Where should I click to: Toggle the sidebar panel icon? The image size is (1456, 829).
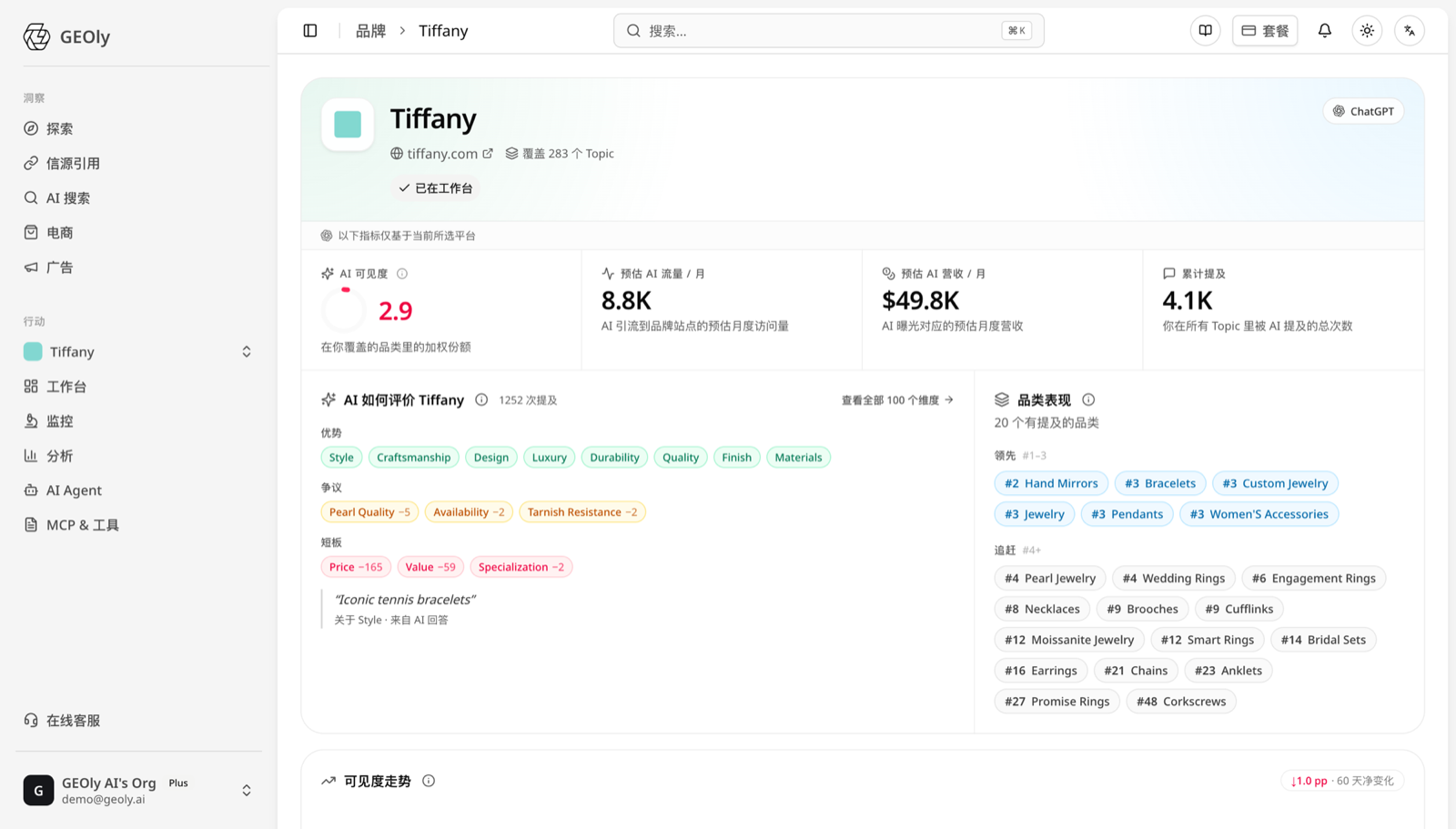click(x=310, y=31)
